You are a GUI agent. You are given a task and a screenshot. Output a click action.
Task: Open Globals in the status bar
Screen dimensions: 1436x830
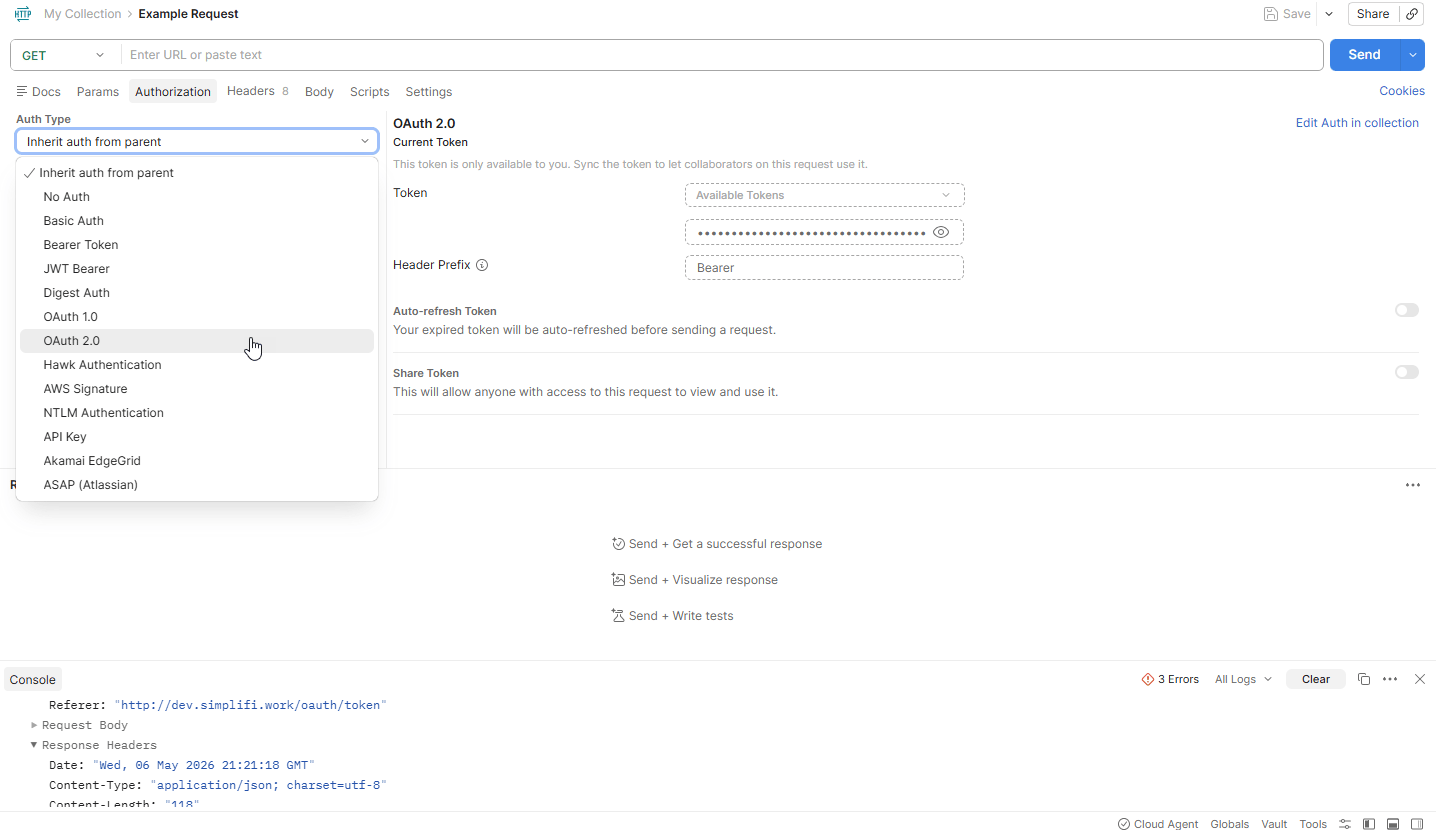pos(1229,824)
